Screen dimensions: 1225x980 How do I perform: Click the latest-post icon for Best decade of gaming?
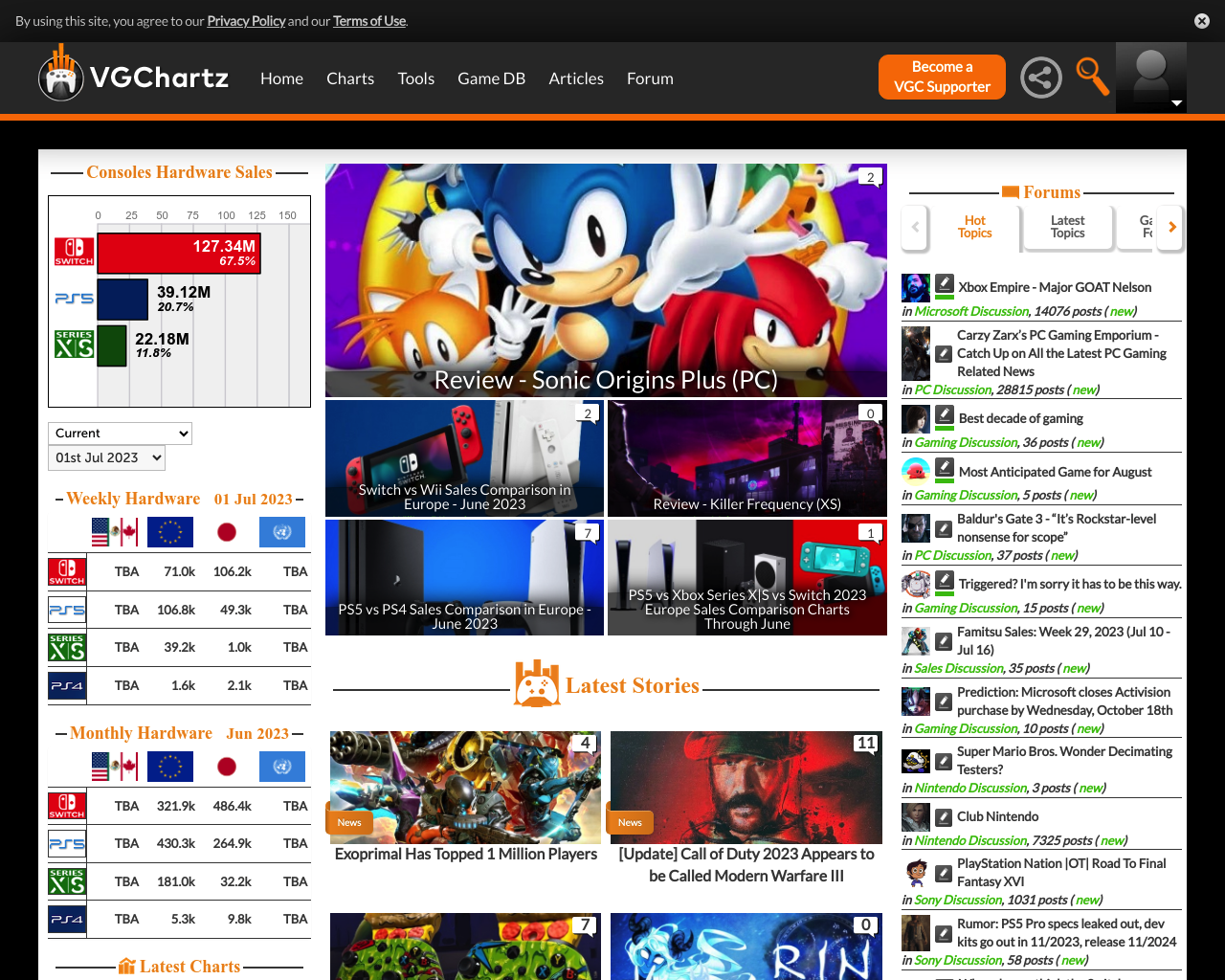945,417
